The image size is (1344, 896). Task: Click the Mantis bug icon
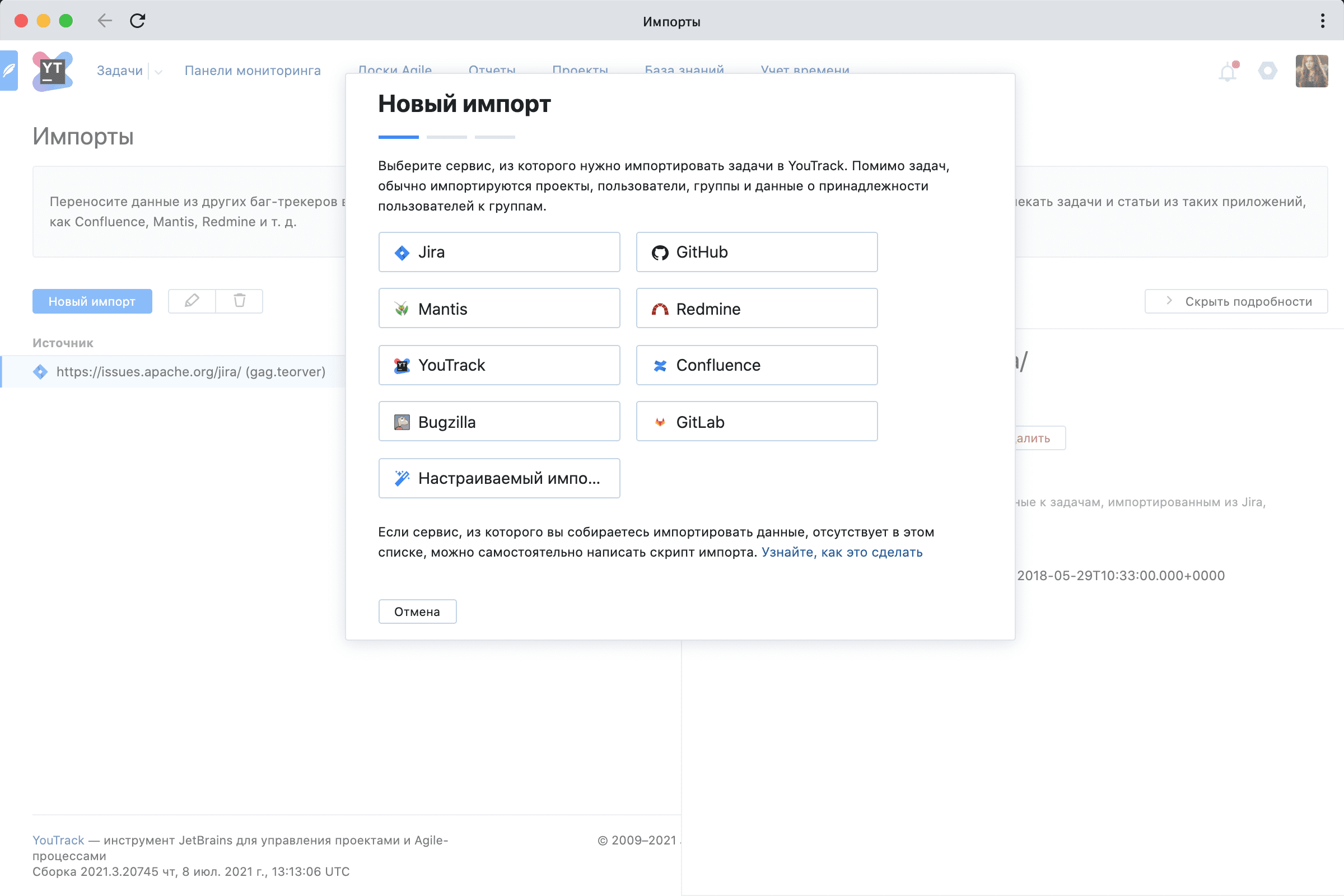402,309
